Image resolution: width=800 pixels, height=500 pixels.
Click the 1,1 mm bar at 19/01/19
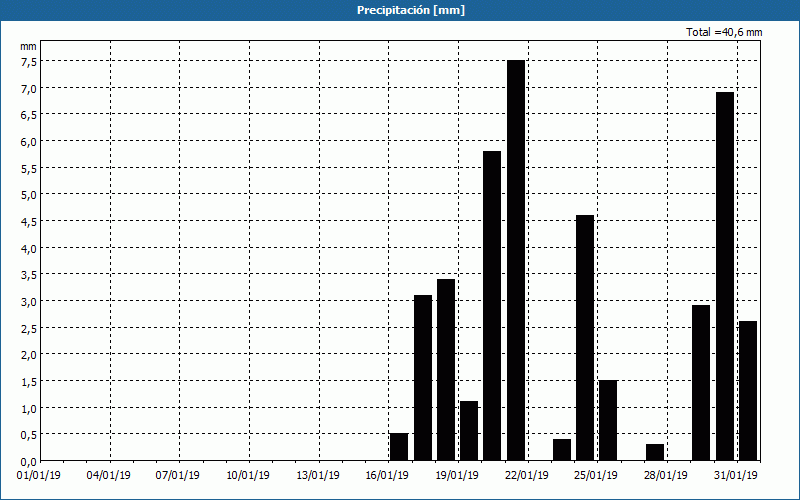[x=469, y=431]
